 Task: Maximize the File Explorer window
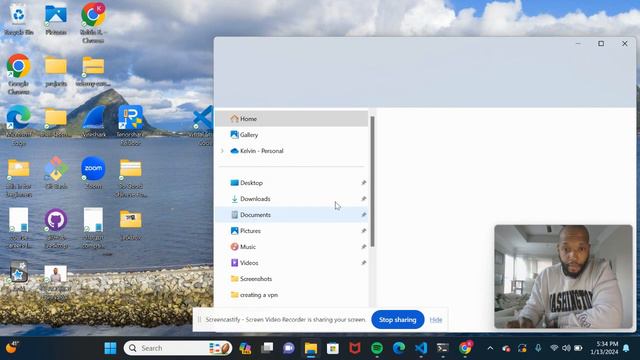point(601,44)
